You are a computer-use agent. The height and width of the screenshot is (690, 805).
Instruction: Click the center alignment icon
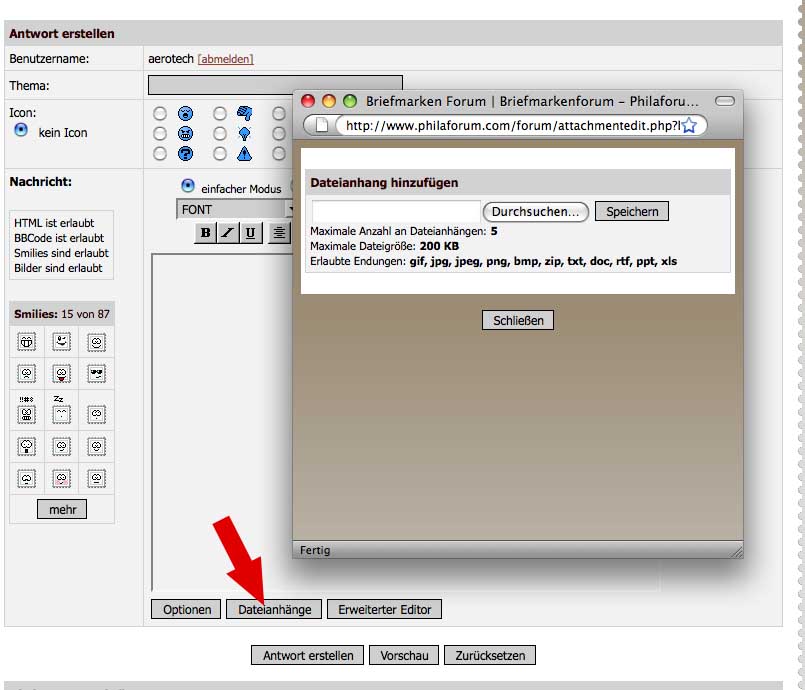tap(278, 233)
